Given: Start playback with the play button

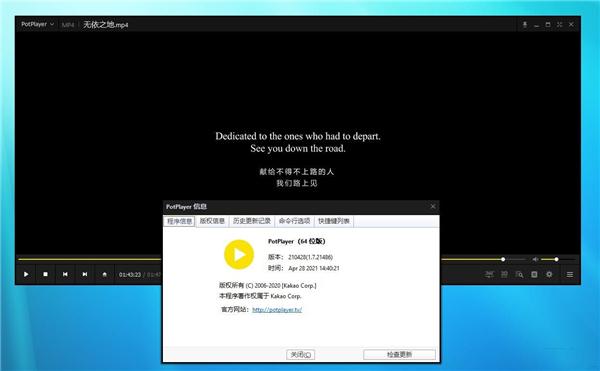Looking at the screenshot, I should (x=26, y=274).
